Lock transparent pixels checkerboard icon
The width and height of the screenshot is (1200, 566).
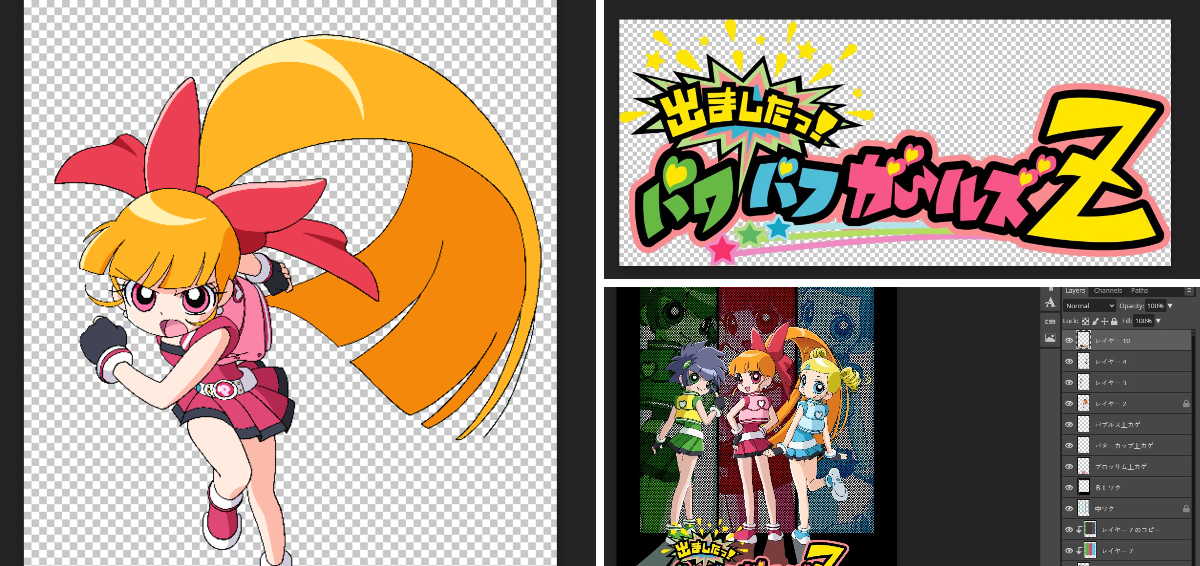1085,321
